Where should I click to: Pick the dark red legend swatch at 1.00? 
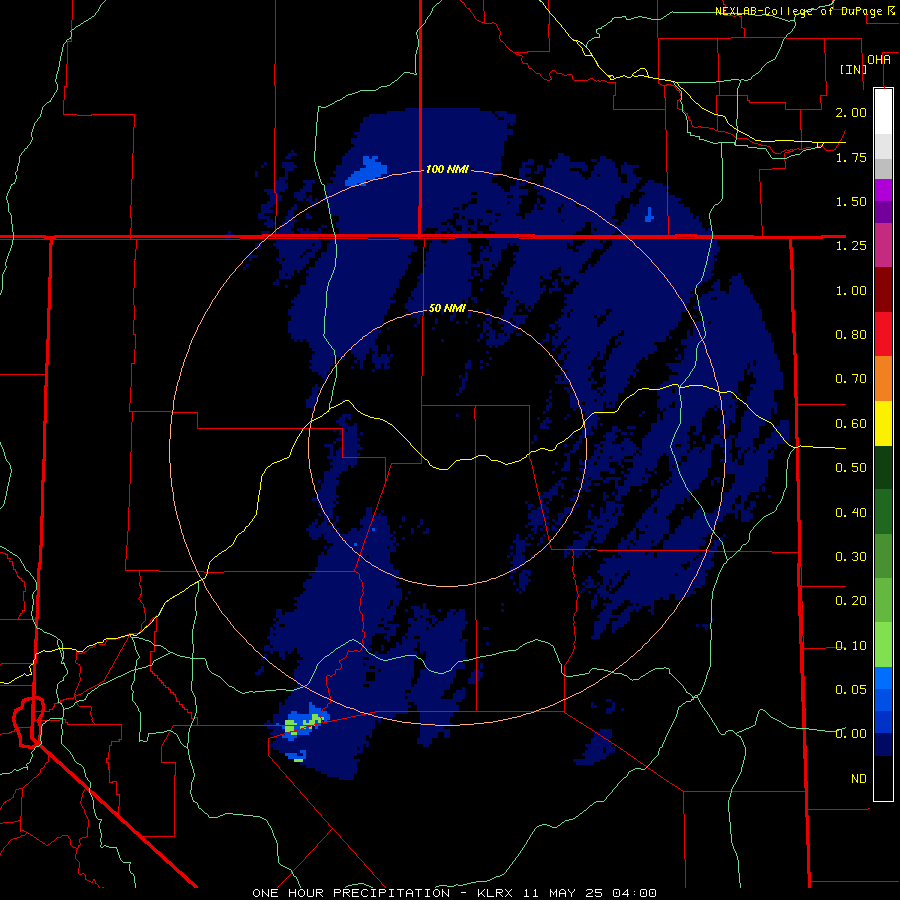[883, 290]
